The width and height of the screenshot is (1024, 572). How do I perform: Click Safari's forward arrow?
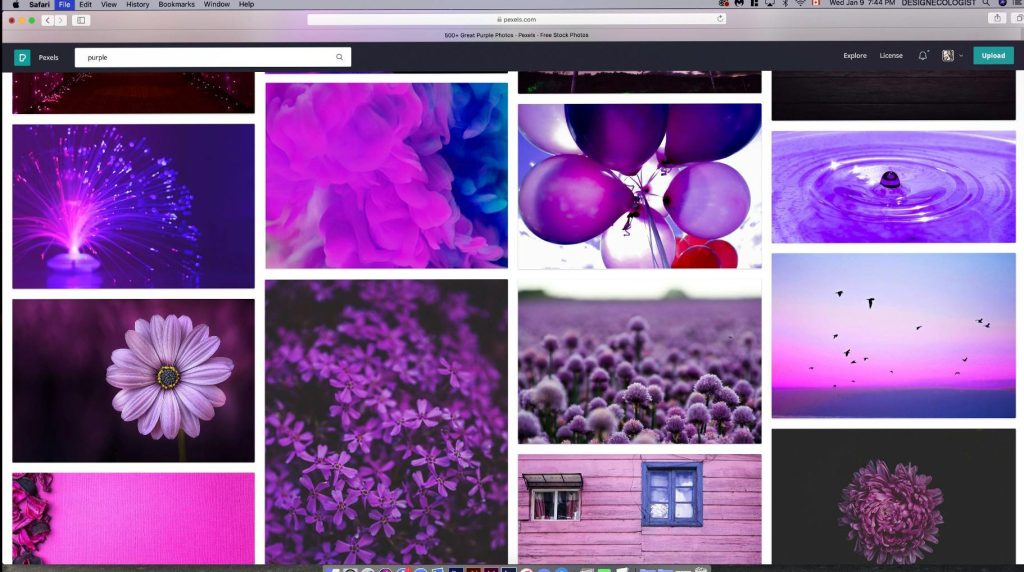click(61, 20)
